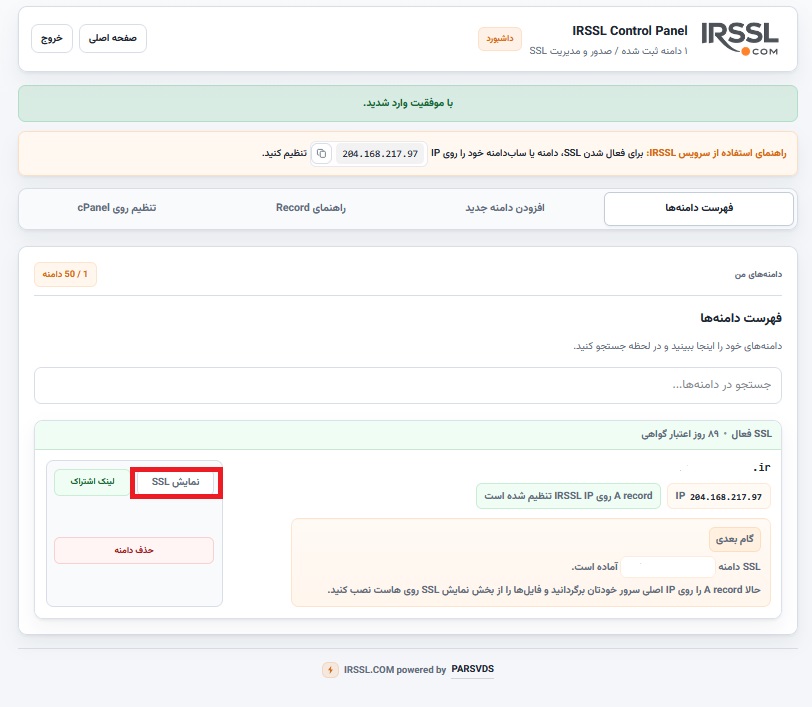Switch to تنظیم روی cPanel tab
This screenshot has height=707, width=812.
coord(117,208)
